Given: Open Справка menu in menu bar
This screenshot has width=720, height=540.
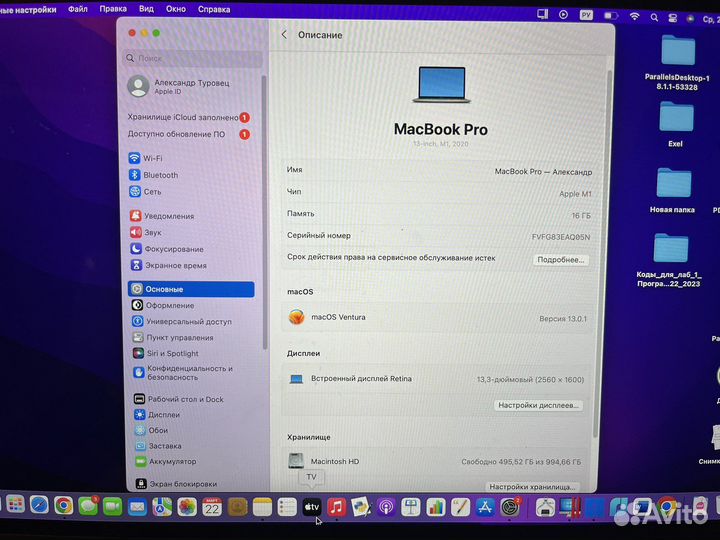Looking at the screenshot, I should [214, 10].
